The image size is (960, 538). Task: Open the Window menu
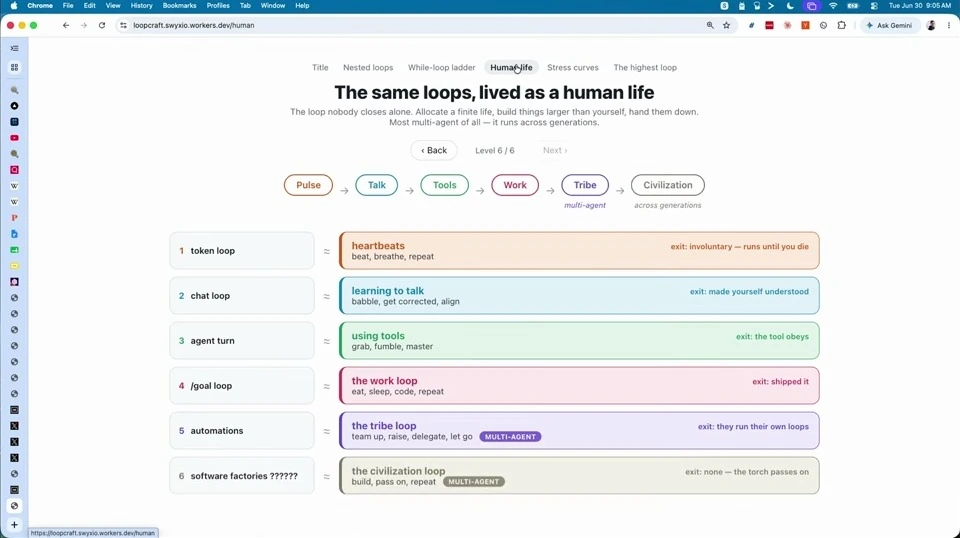[272, 6]
